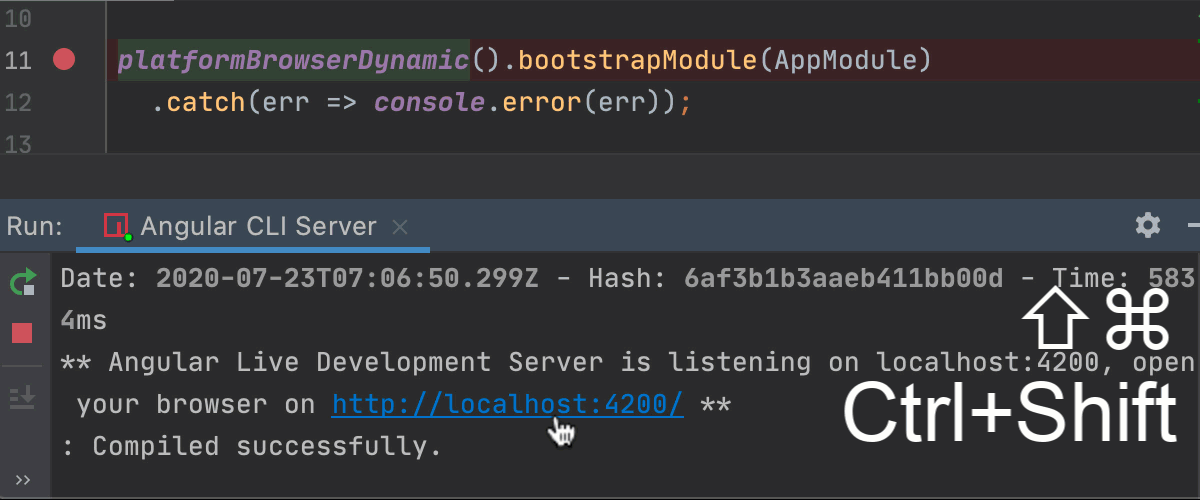Open the http://localhost:4200/ link

(x=507, y=405)
